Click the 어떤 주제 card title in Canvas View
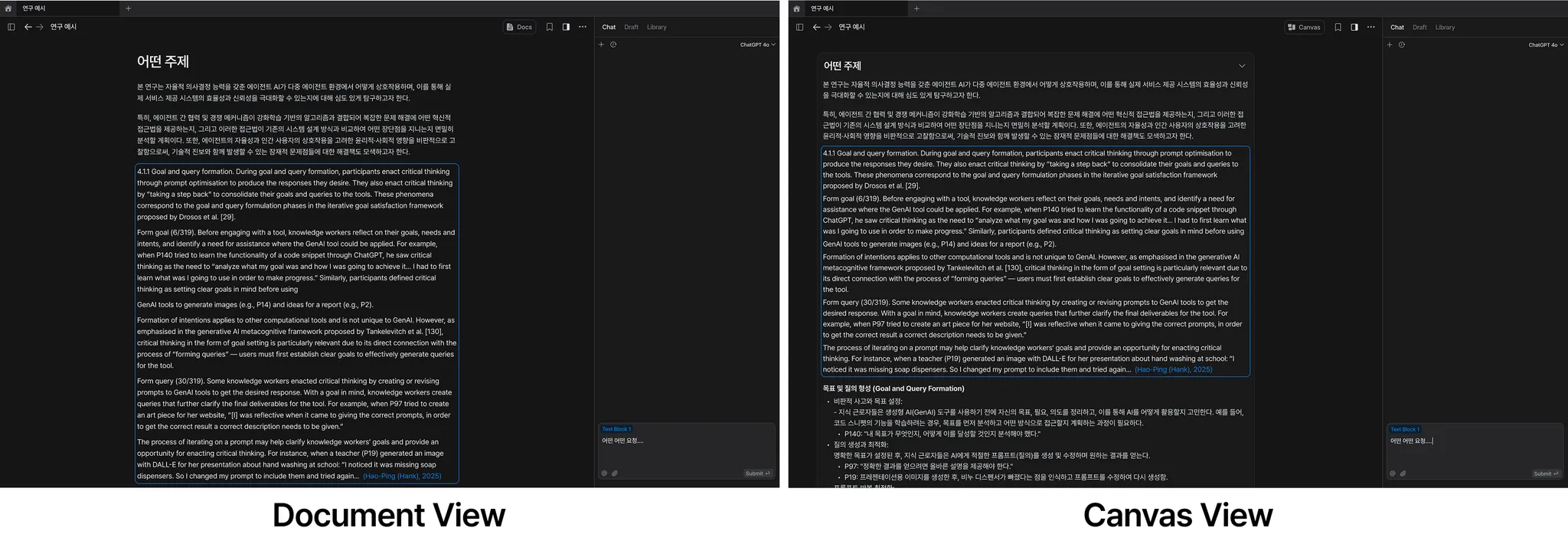 pyautogui.click(x=842, y=66)
